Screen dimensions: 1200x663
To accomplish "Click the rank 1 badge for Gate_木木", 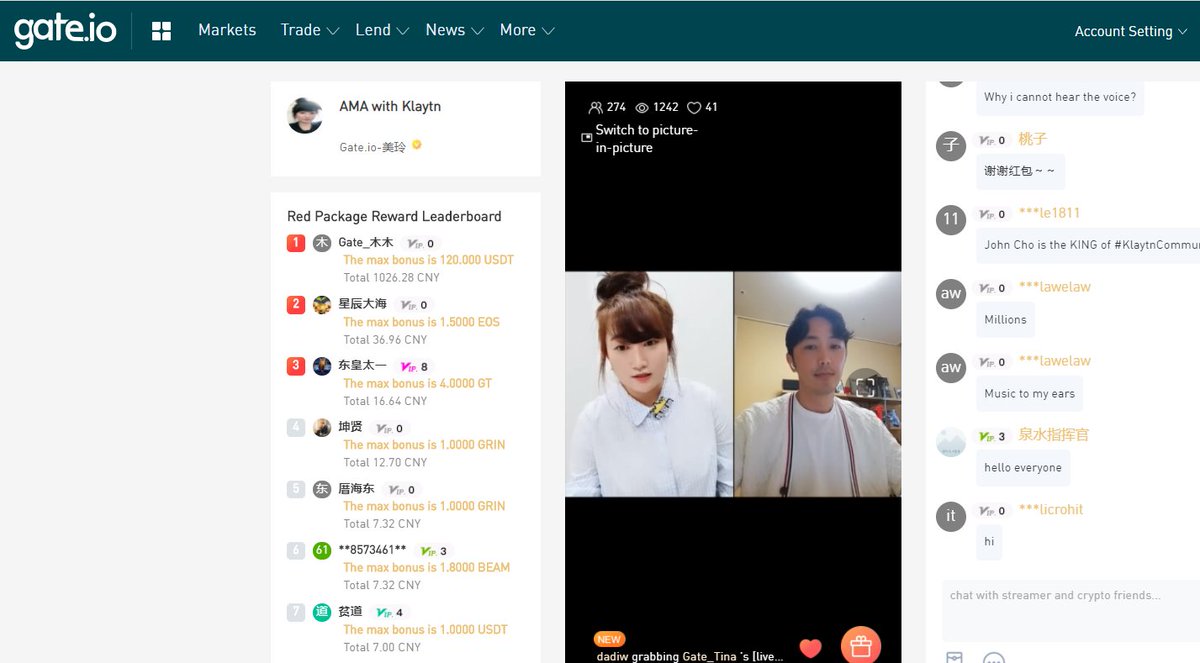I will [x=296, y=242].
